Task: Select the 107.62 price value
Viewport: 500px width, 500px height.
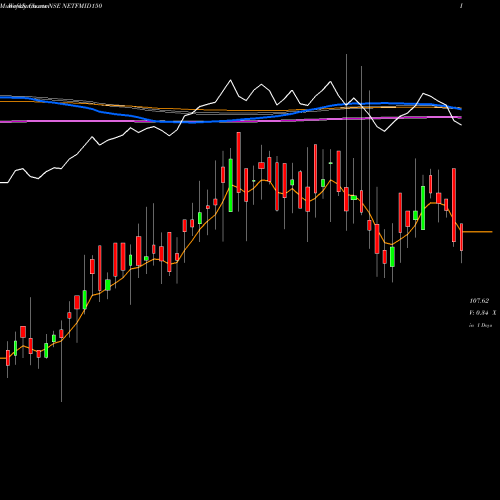Action: point(479,301)
